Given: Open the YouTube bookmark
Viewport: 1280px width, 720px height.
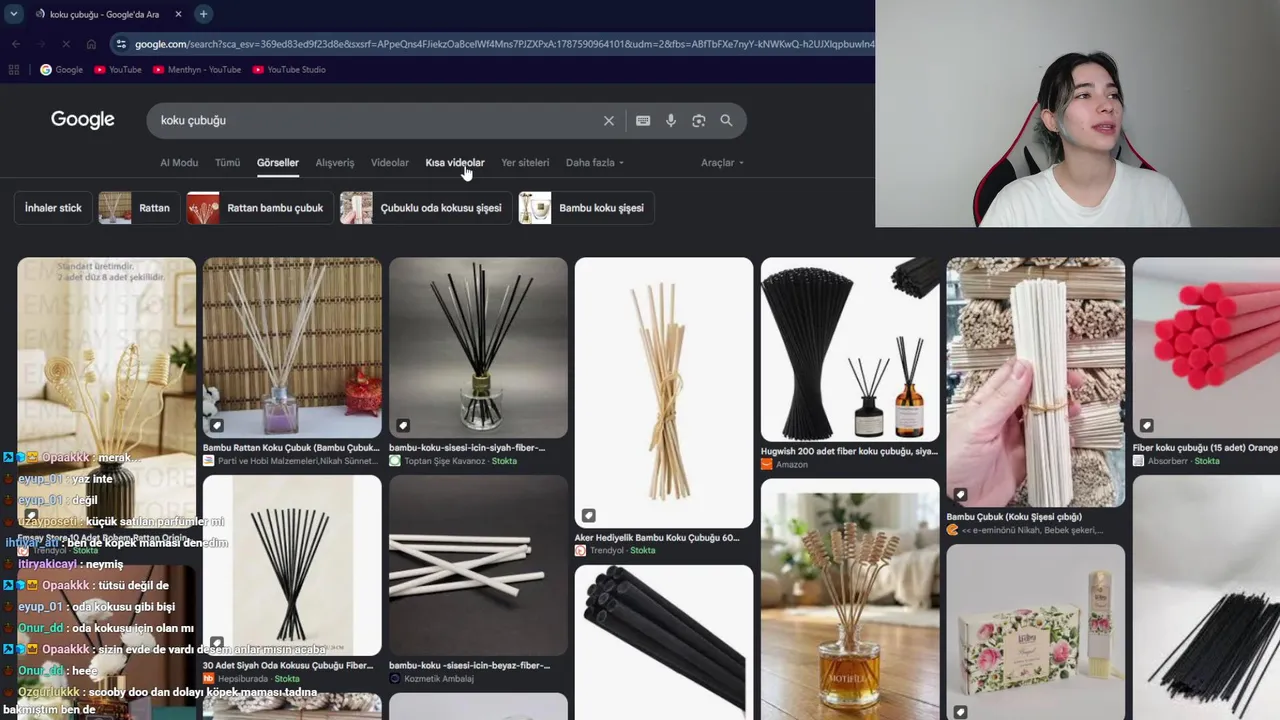Looking at the screenshot, I should [117, 70].
